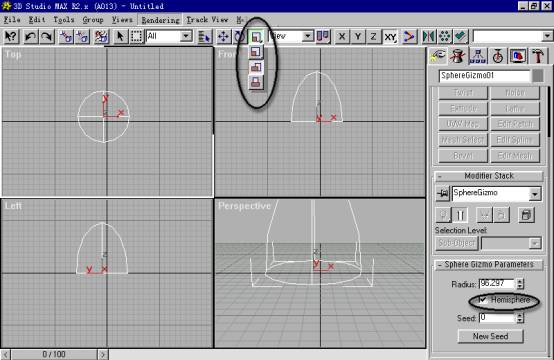The height and width of the screenshot is (360, 554).
Task: Click the Seed spinner arrows
Action: coord(520,318)
